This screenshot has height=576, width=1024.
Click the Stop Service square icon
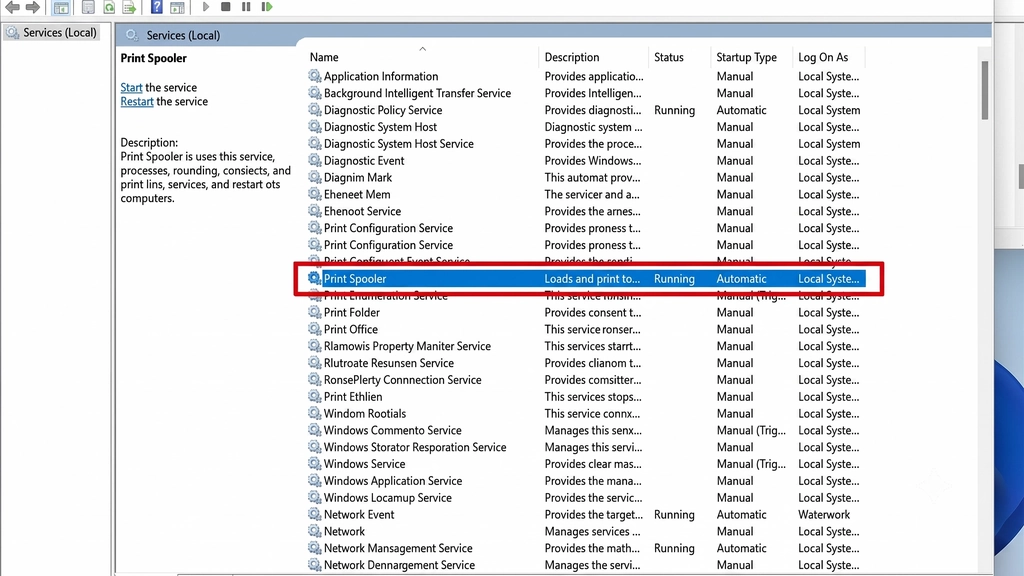[225, 7]
